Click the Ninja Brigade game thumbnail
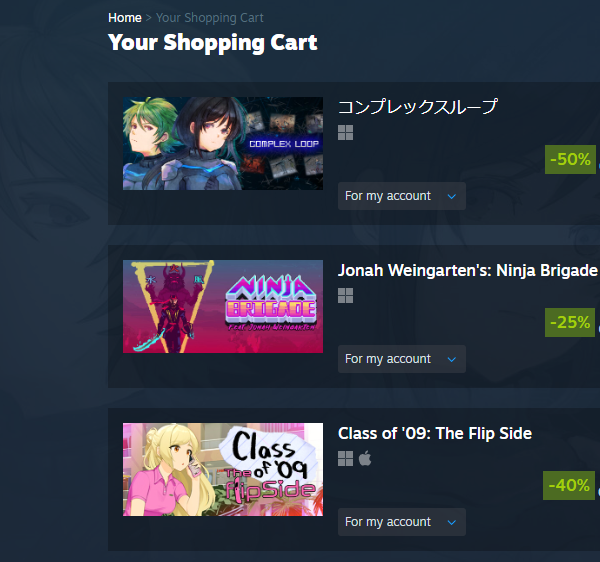 (x=223, y=306)
